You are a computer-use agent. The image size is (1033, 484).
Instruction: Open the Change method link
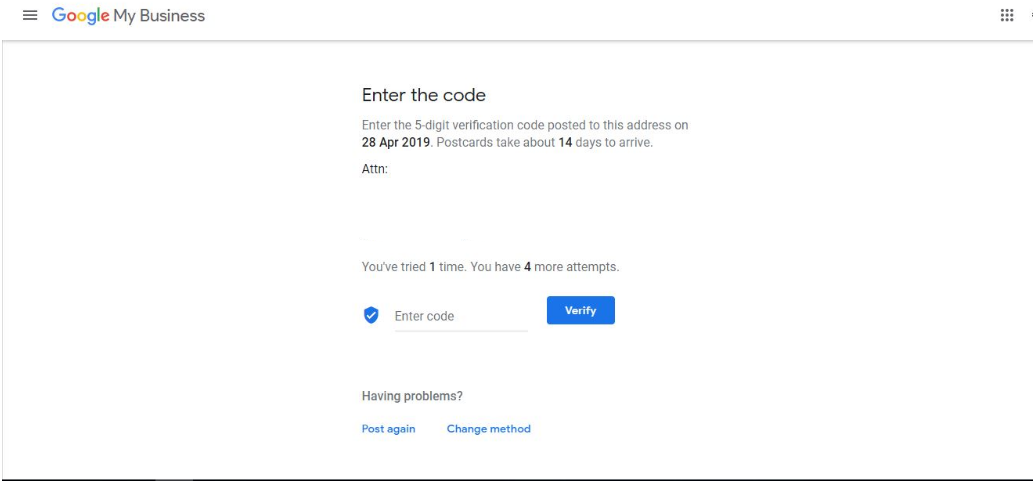488,429
